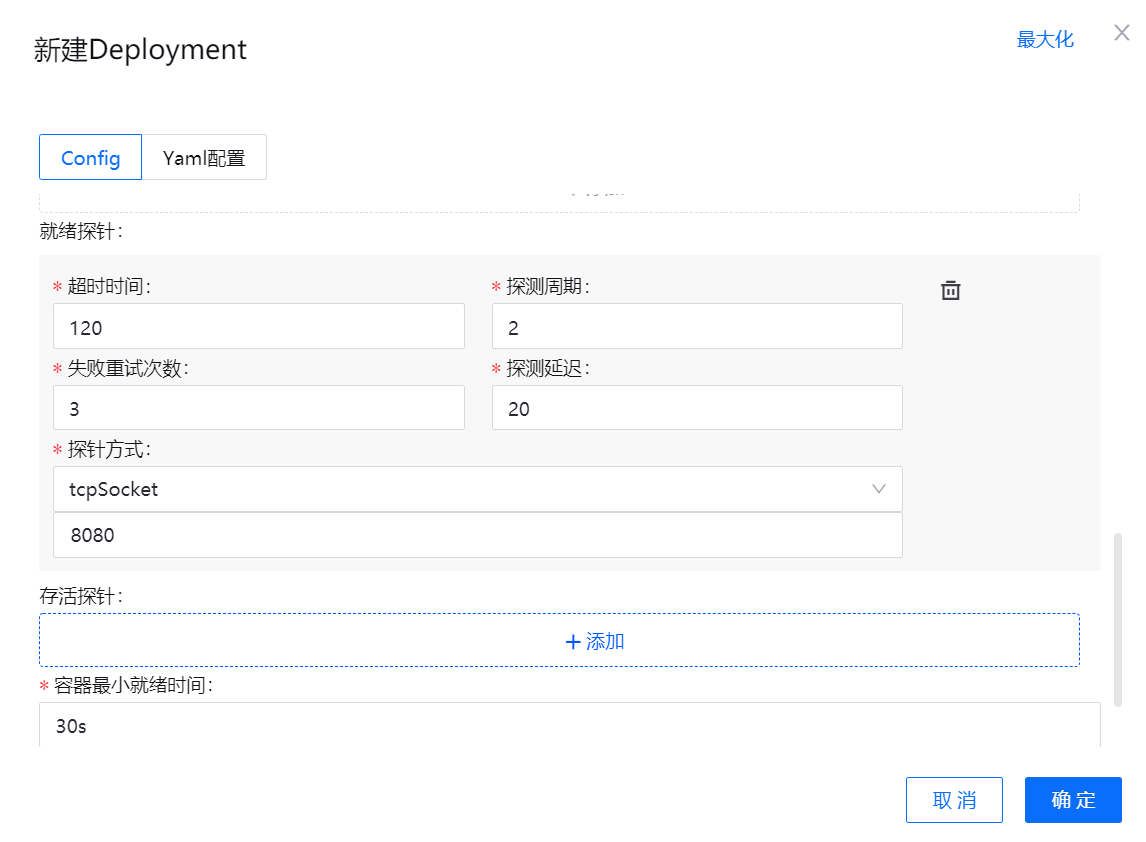Image resolution: width=1146 pixels, height=842 pixels.
Task: Close the 新建Deployment dialog
Action: coord(1121,33)
